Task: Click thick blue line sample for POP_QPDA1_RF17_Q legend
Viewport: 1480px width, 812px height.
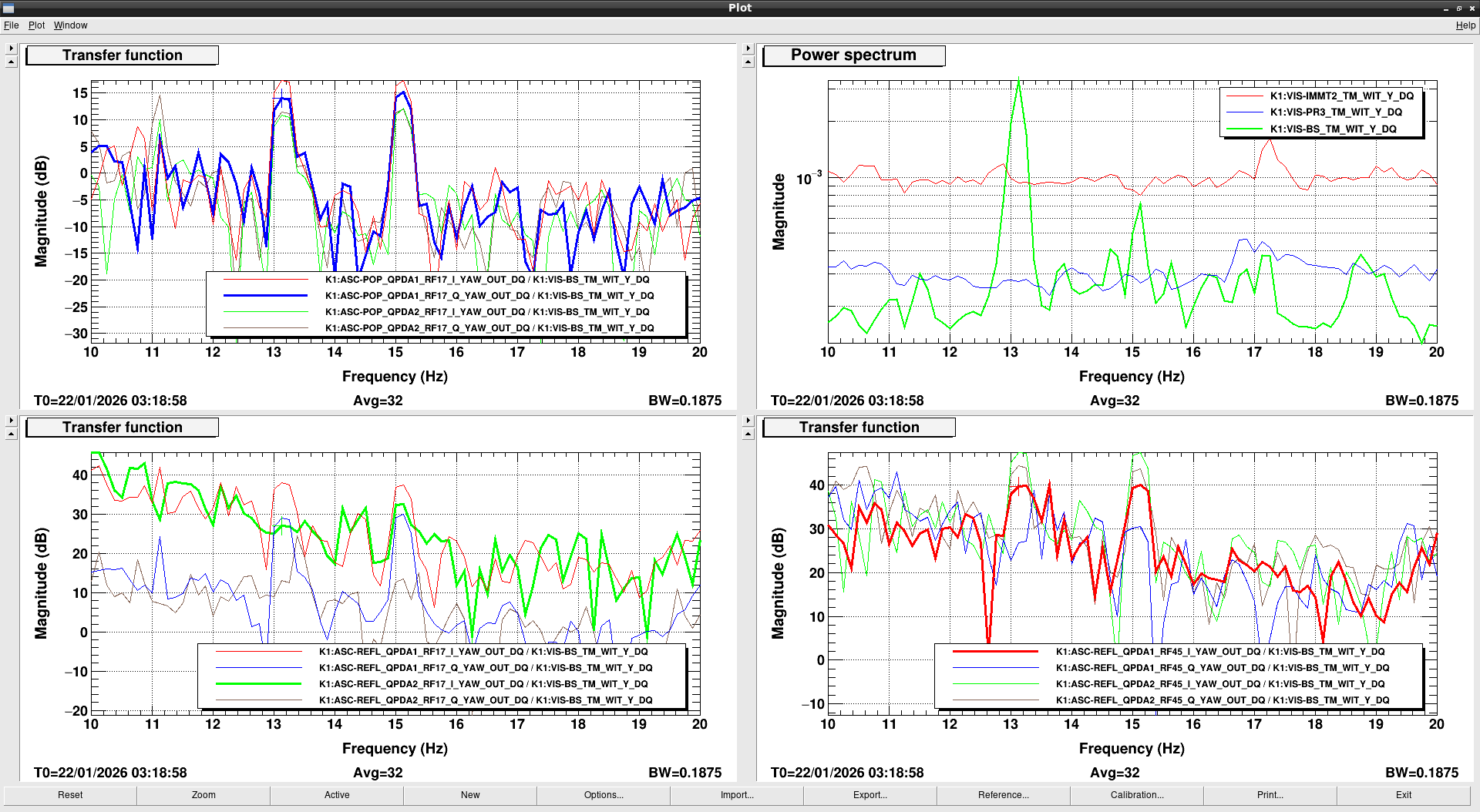Action: (265, 296)
